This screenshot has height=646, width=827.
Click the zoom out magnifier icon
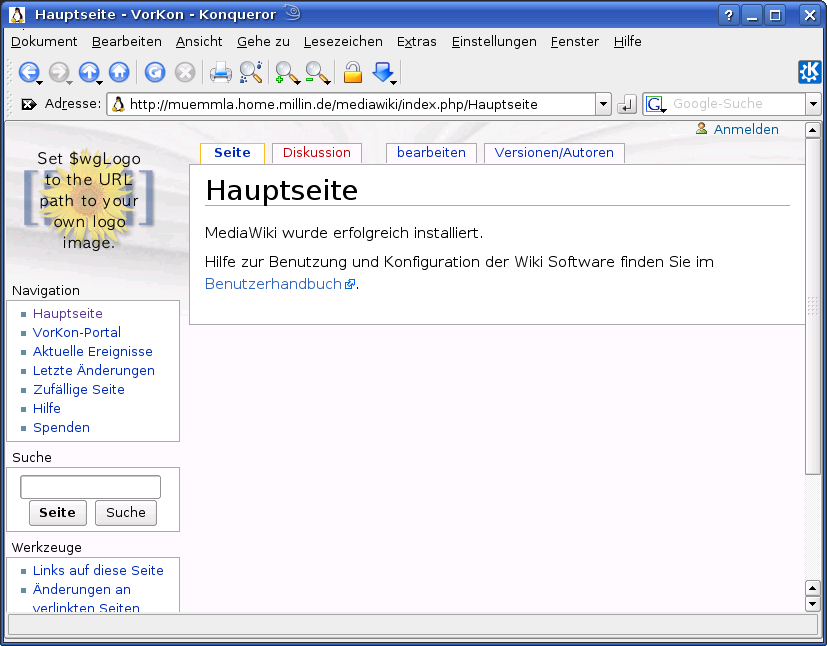point(316,72)
